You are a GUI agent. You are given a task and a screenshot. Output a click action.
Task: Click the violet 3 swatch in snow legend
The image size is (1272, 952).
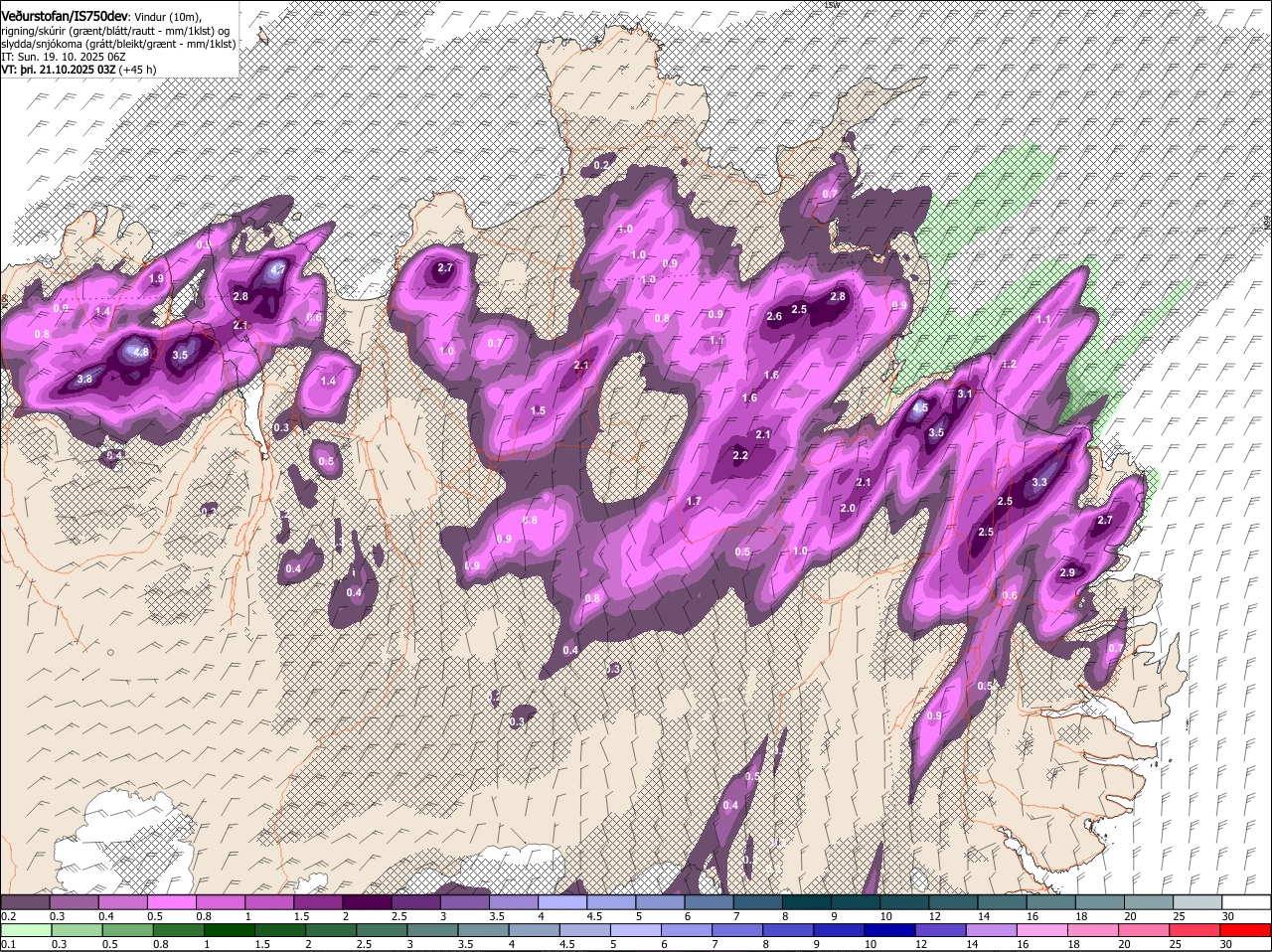click(x=465, y=902)
